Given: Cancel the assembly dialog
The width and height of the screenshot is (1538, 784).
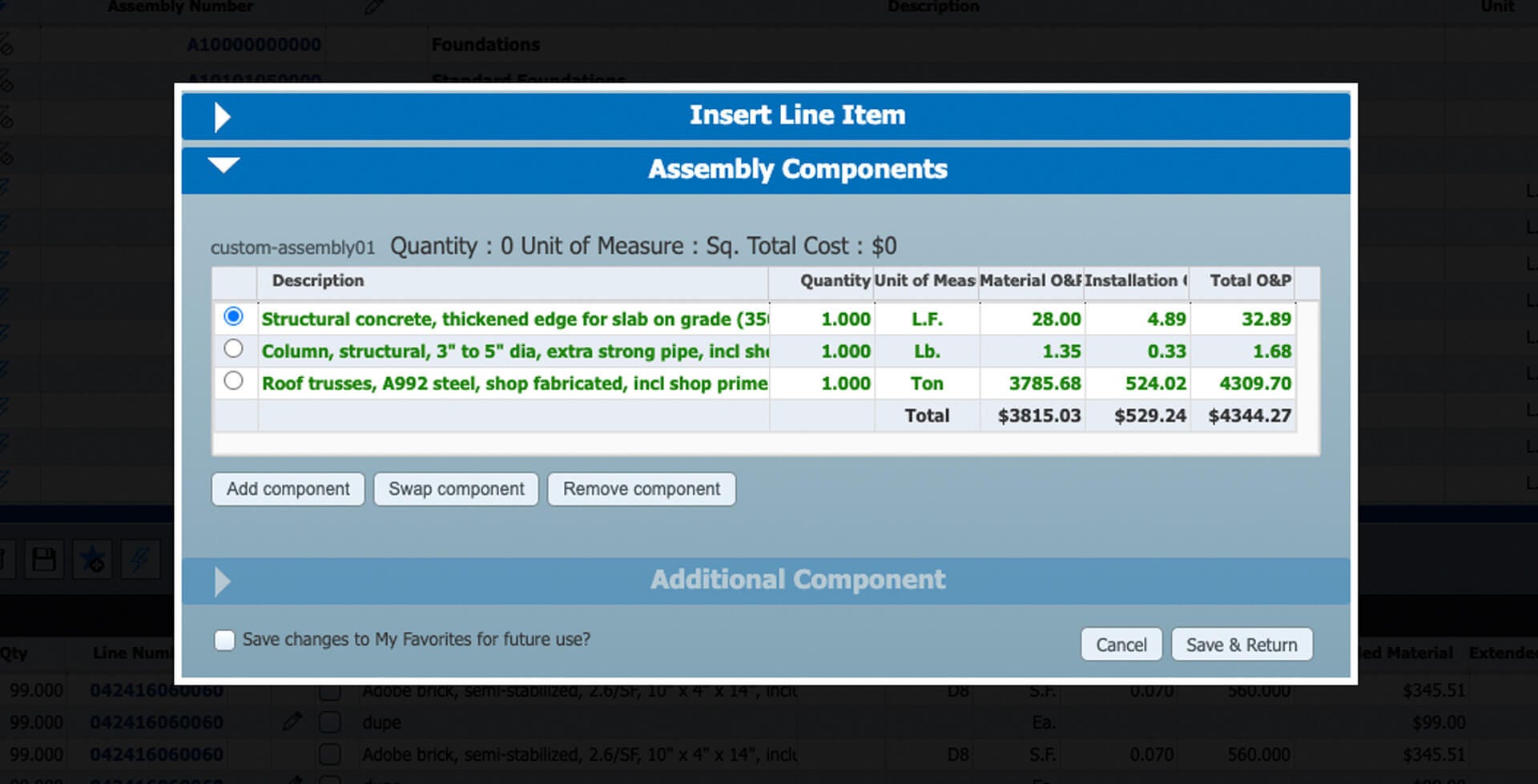Looking at the screenshot, I should point(1121,645).
